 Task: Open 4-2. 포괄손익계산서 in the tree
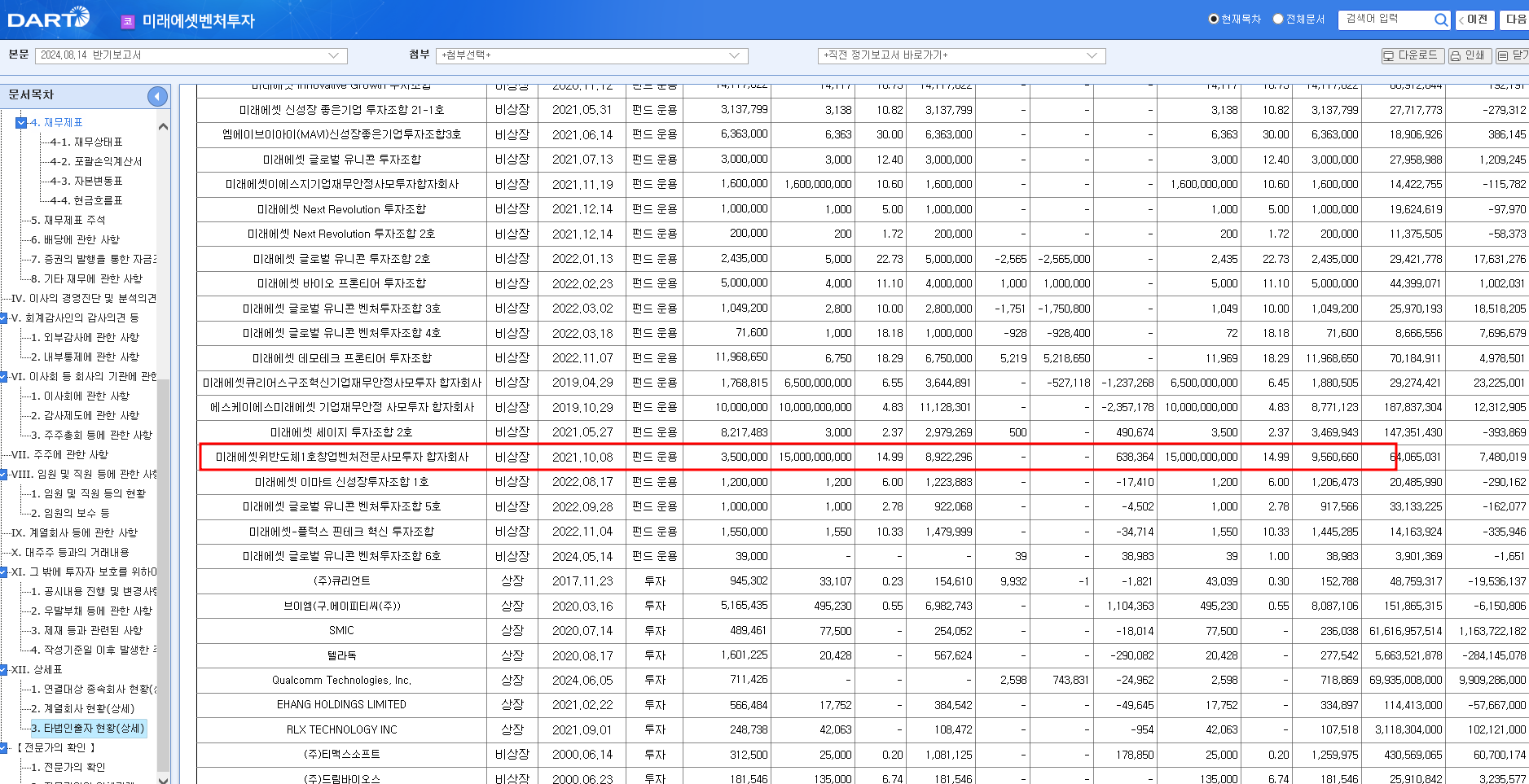(x=96, y=162)
